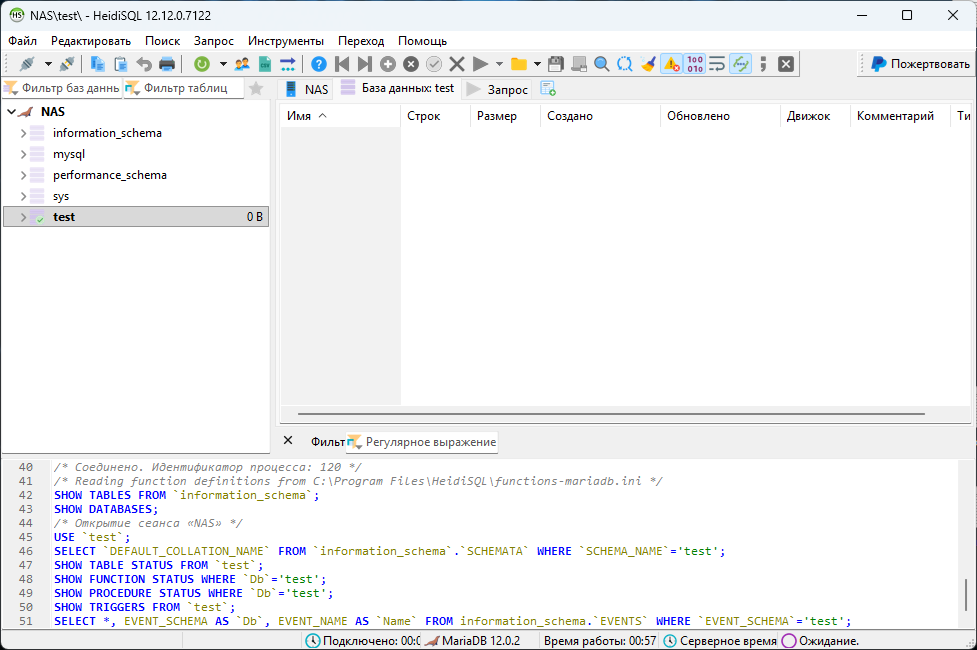
Task: Switch to the Запрос tab
Action: click(x=498, y=89)
